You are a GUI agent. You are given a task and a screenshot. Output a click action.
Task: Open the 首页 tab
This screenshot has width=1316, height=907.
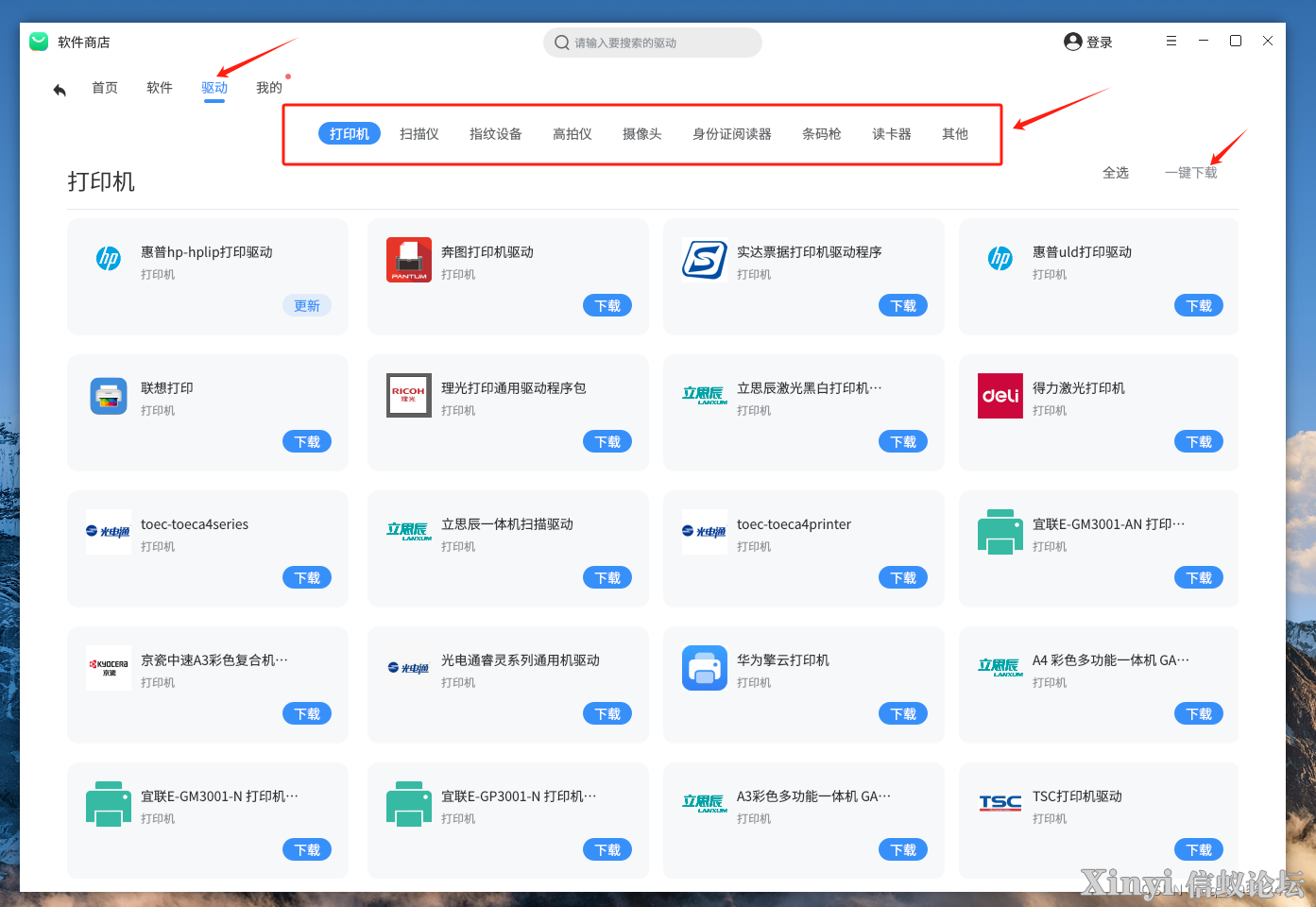tap(105, 88)
